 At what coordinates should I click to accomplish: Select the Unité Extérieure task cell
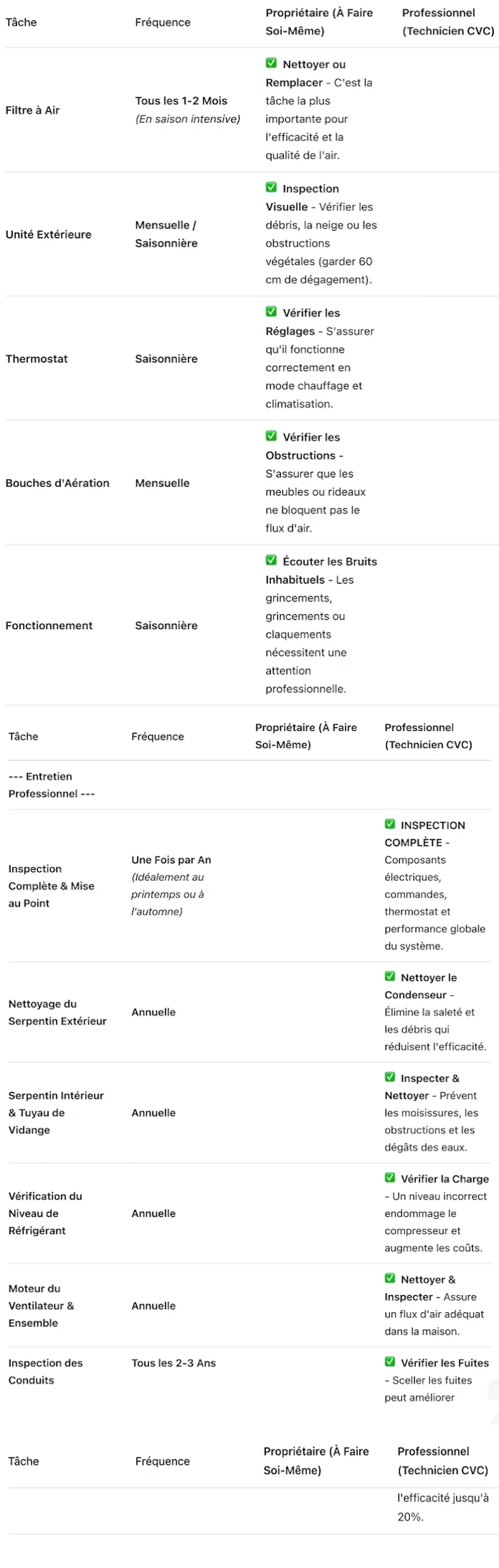(48, 234)
